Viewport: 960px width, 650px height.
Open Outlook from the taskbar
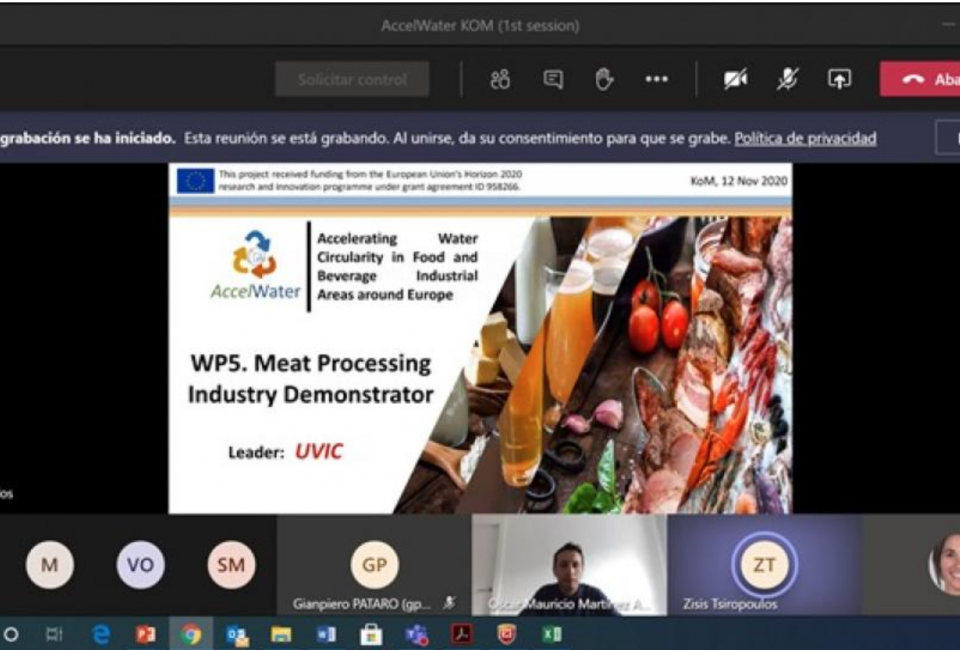coord(237,634)
